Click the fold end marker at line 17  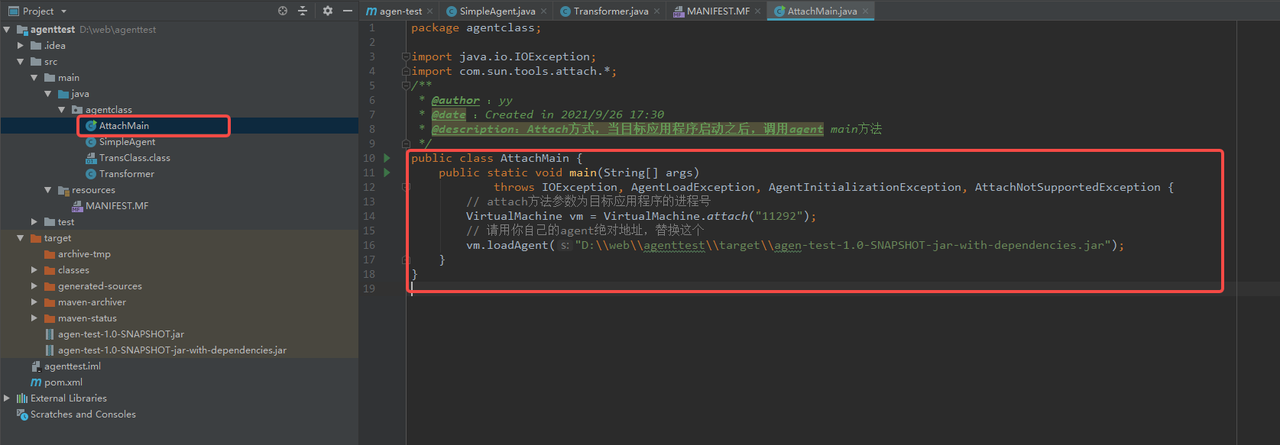[x=405, y=259]
